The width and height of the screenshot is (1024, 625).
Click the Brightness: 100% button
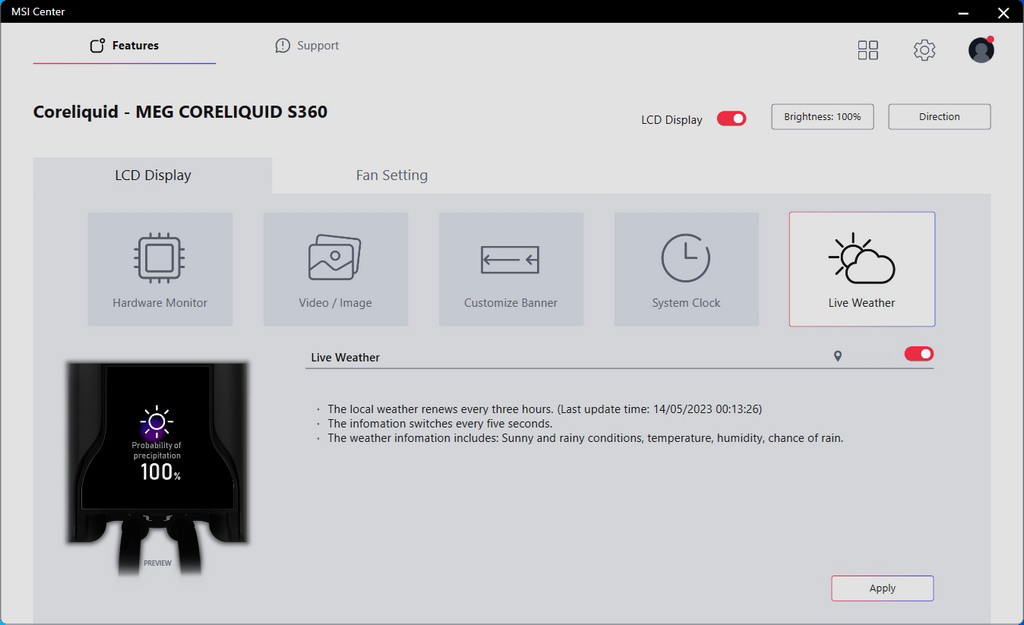point(822,117)
